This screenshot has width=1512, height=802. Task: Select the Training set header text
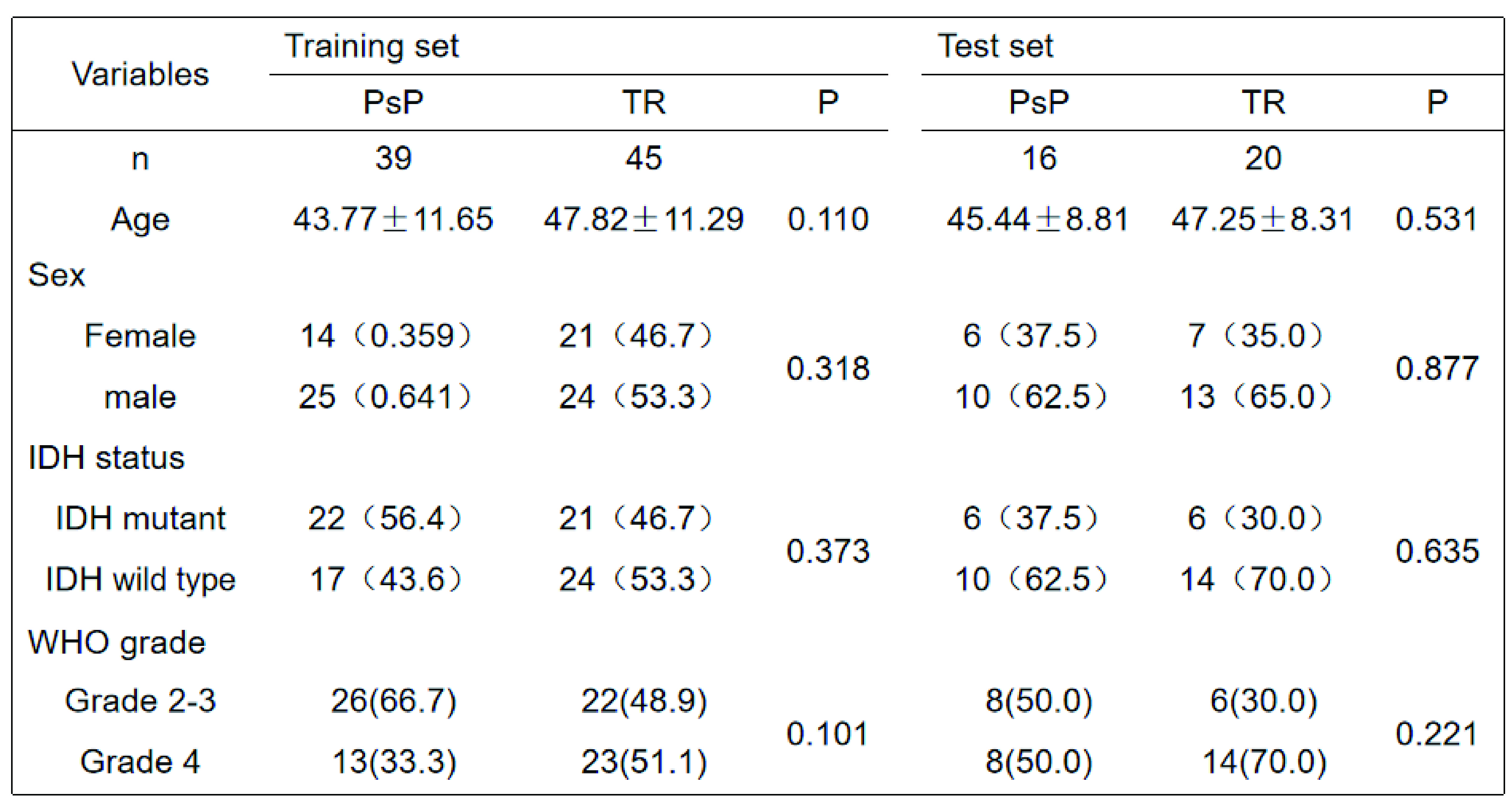371,46
